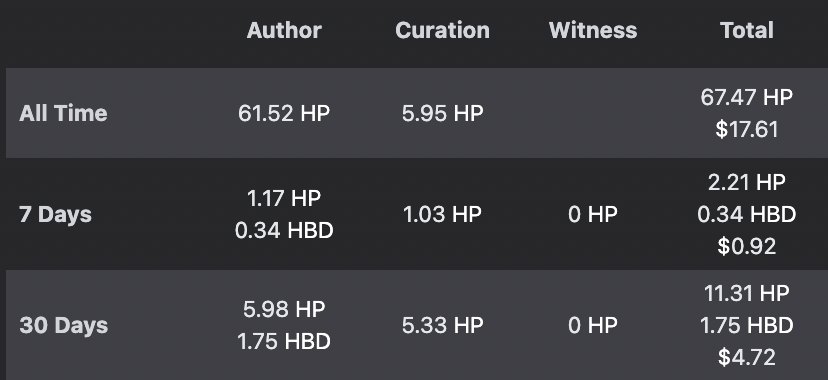Click the 61.52 HP all-time author value
This screenshot has width=828, height=380.
coord(284,113)
